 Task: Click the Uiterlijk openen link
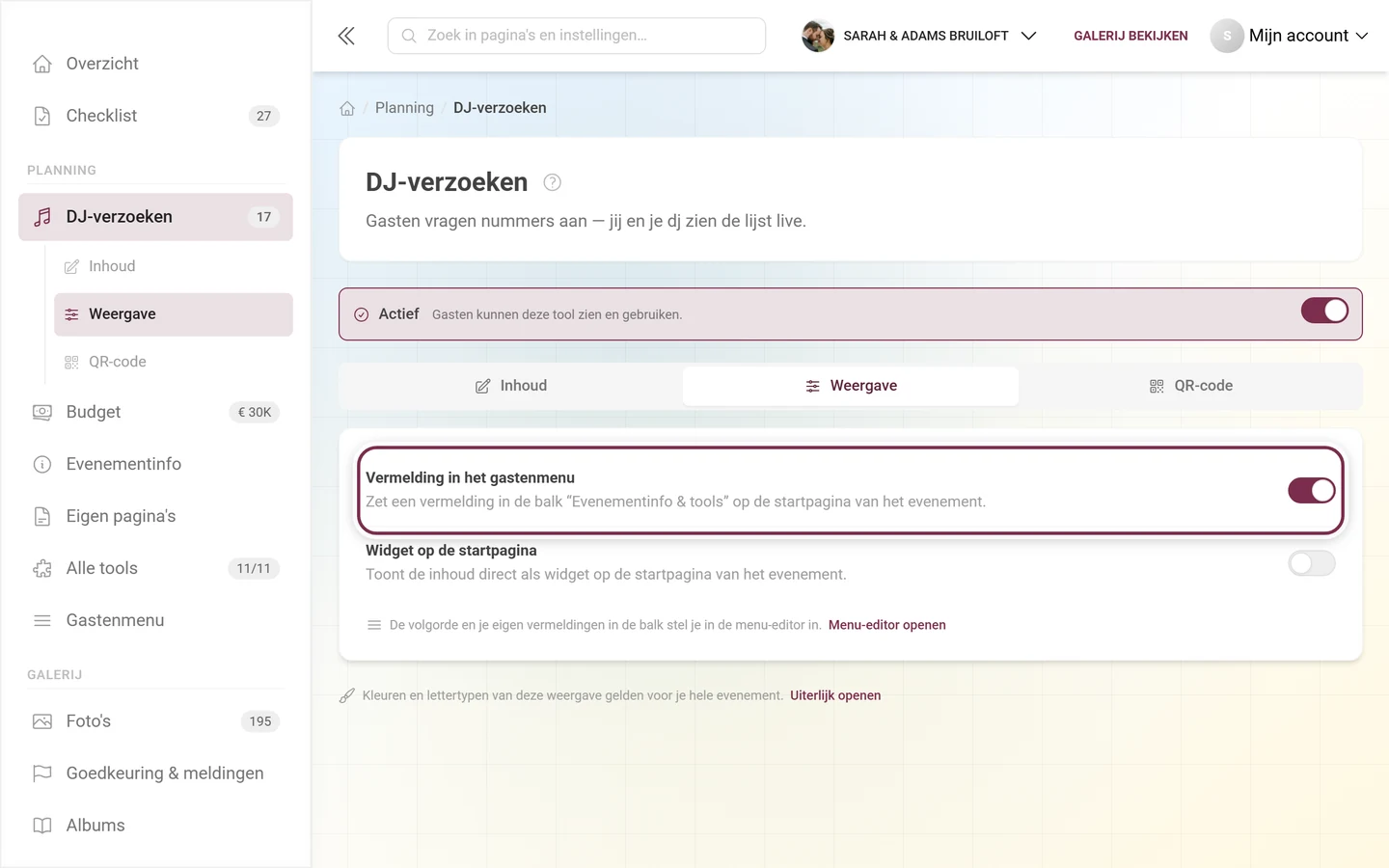point(835,695)
